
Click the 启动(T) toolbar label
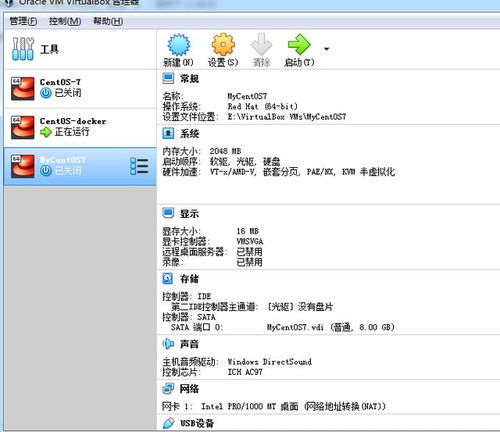point(299,62)
